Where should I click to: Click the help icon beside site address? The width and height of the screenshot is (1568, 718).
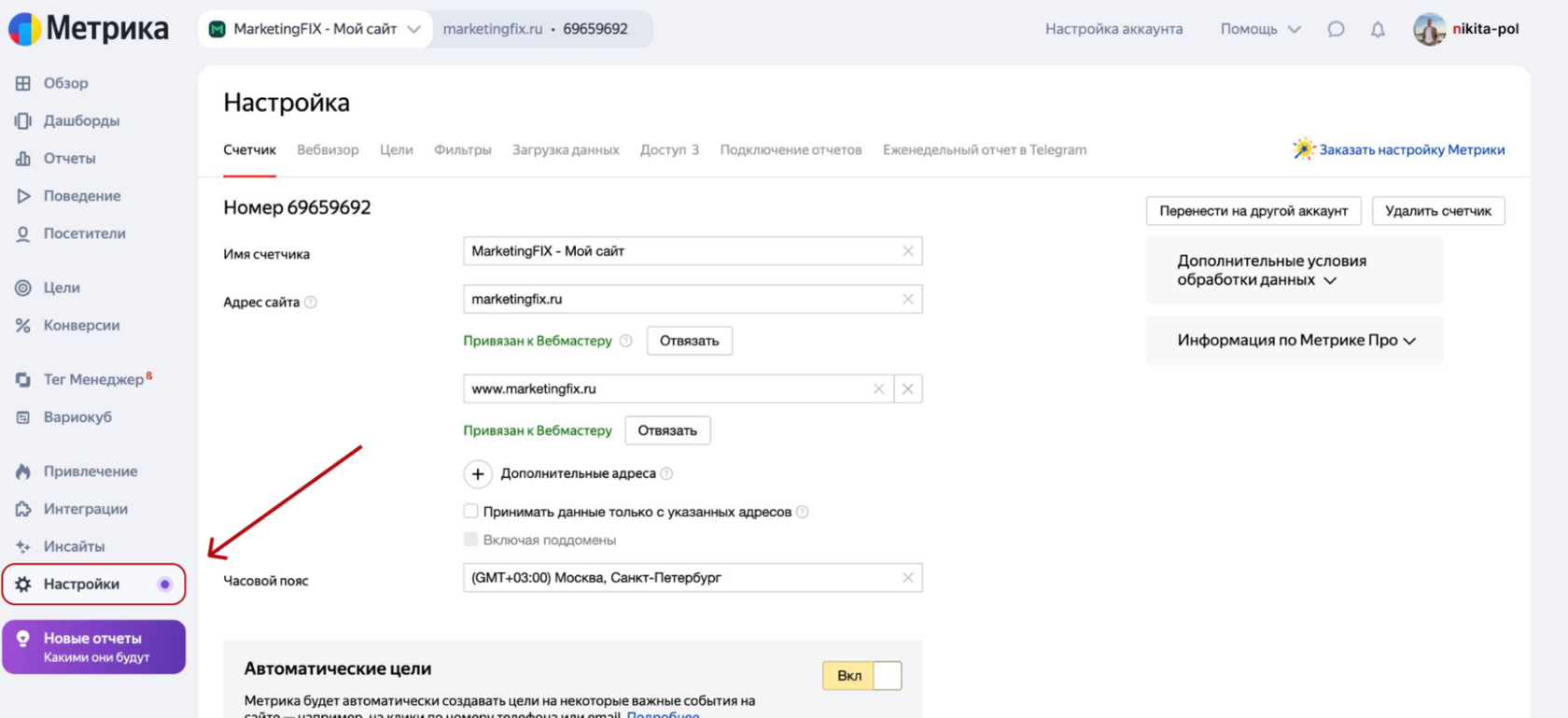(x=311, y=303)
